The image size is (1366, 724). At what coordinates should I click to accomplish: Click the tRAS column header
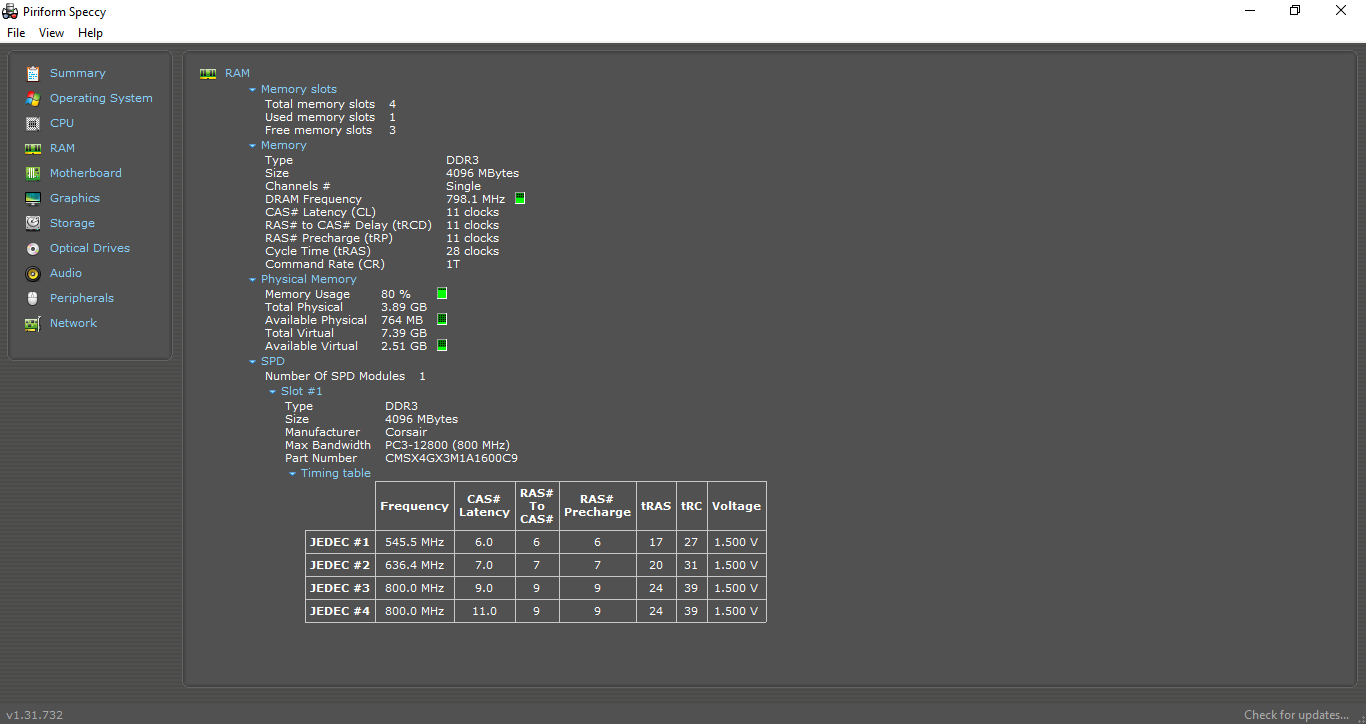pyautogui.click(x=656, y=506)
